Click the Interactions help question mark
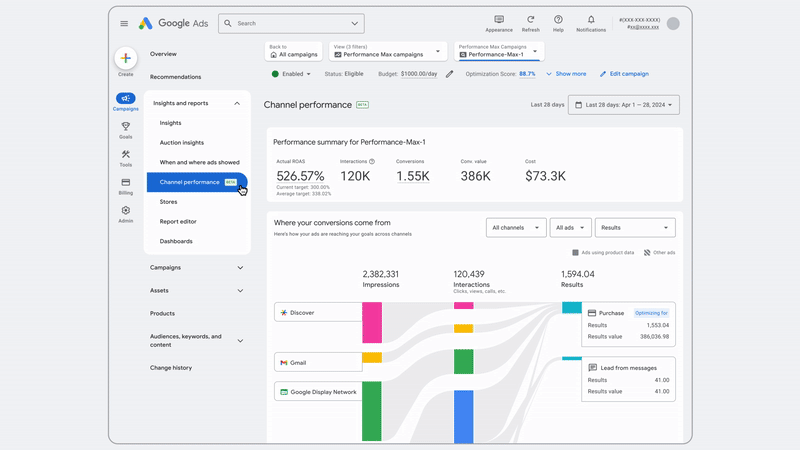The image size is (800, 450). pyautogui.click(x=372, y=161)
